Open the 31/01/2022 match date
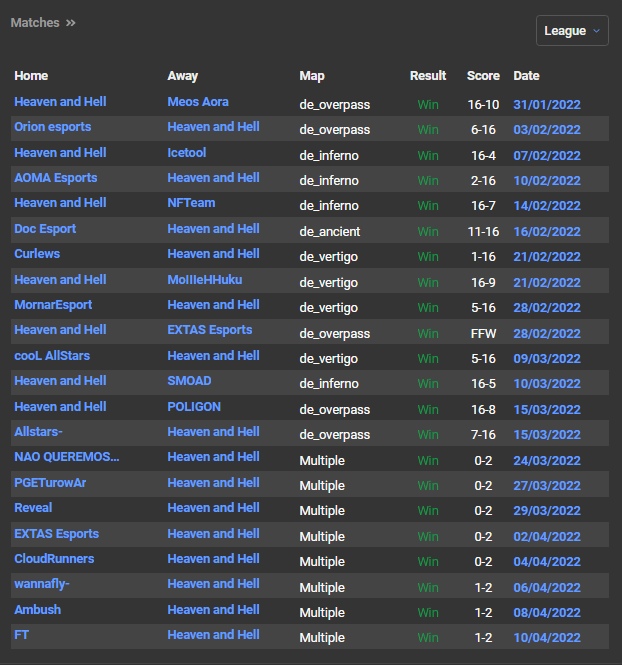The image size is (622, 665). pos(547,104)
